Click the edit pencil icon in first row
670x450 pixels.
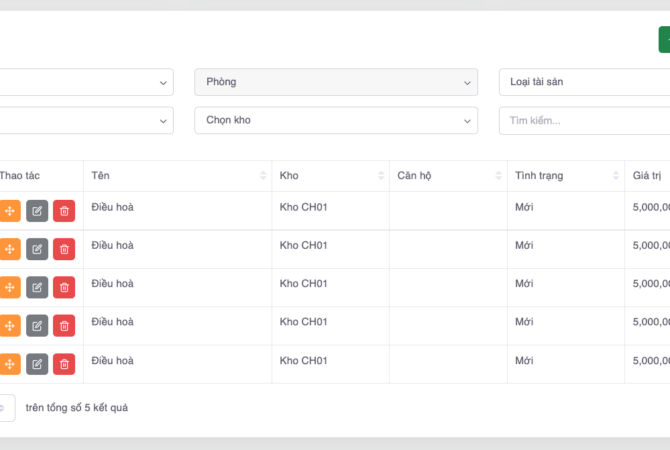pos(37,211)
